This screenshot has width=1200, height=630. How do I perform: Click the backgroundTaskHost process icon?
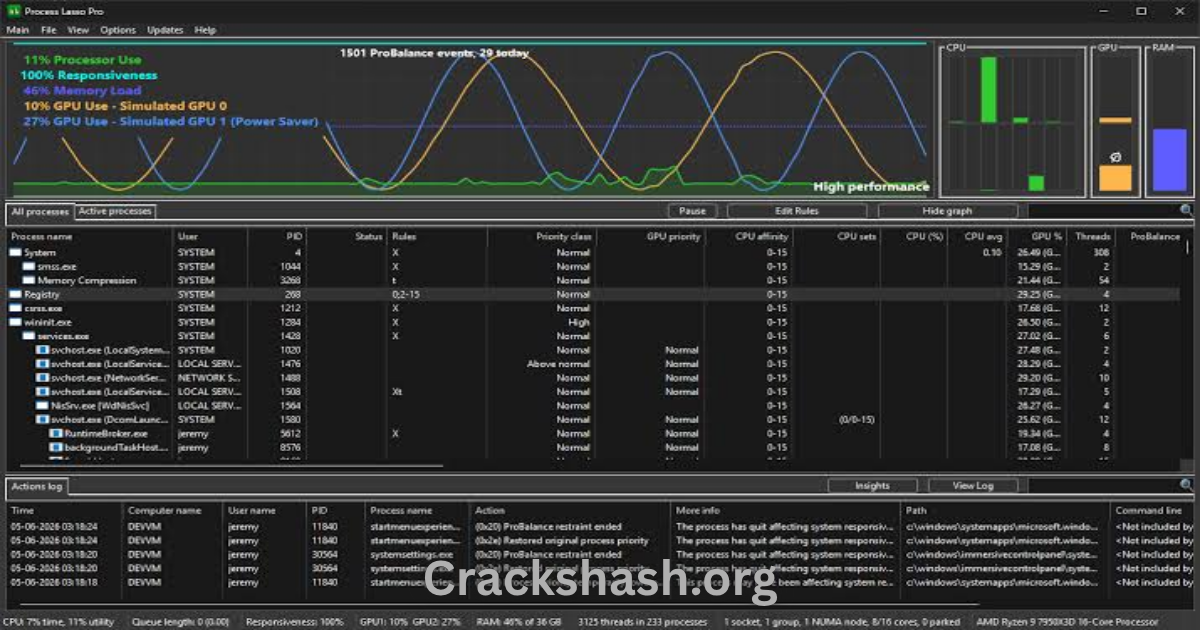click(57, 448)
